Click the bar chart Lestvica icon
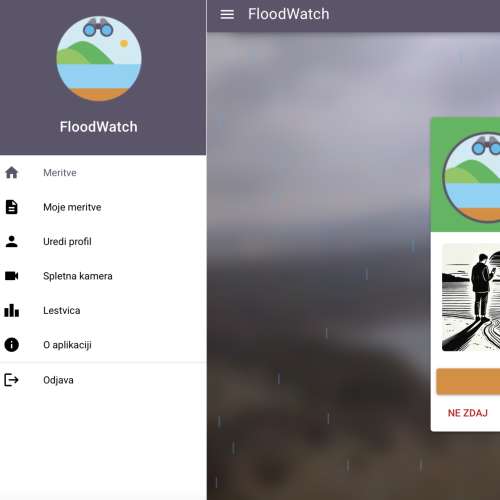Image resolution: width=500 pixels, height=500 pixels. [12, 310]
